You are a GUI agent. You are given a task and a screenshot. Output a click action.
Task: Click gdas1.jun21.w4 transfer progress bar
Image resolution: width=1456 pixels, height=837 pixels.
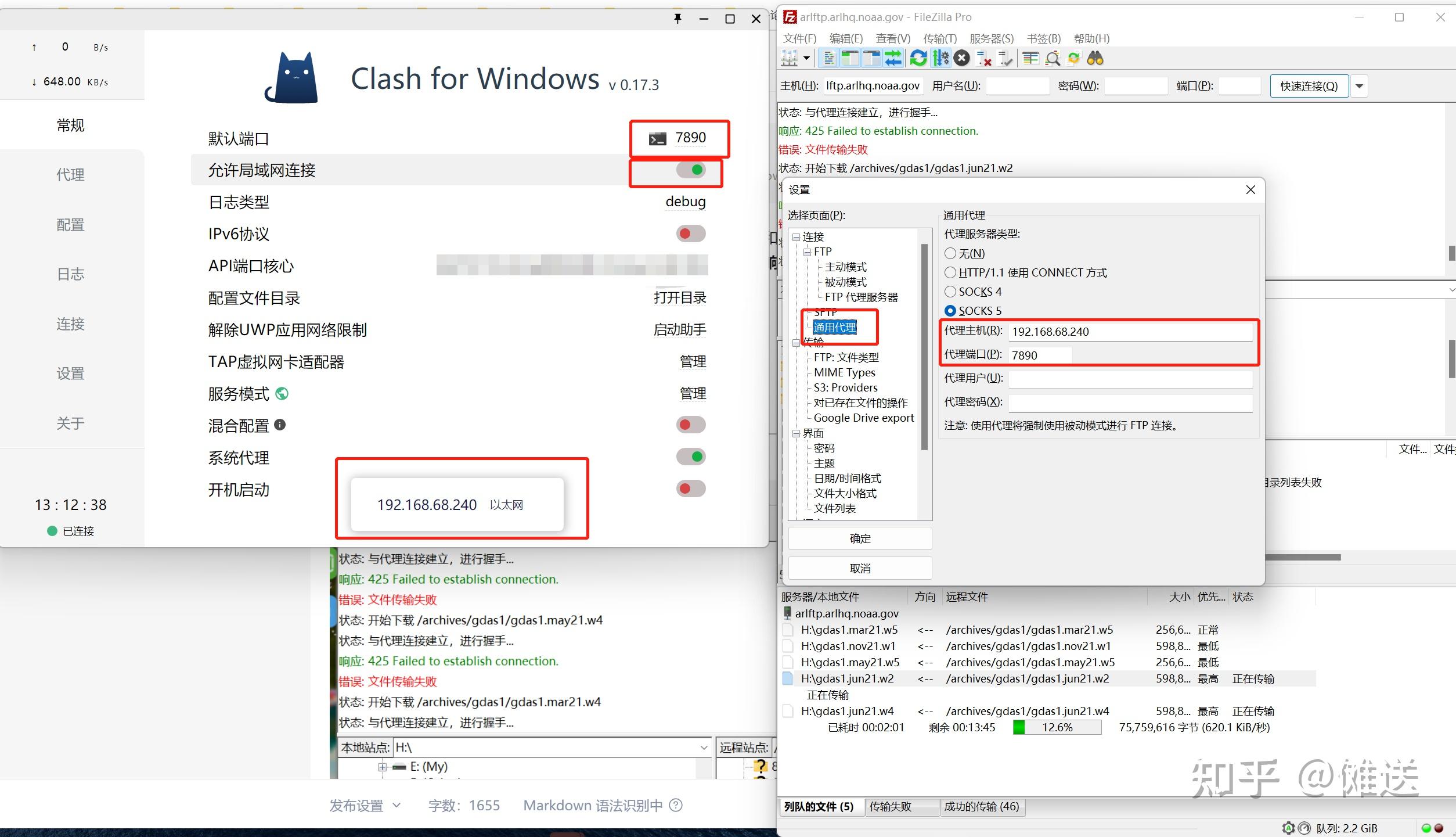tap(1057, 727)
